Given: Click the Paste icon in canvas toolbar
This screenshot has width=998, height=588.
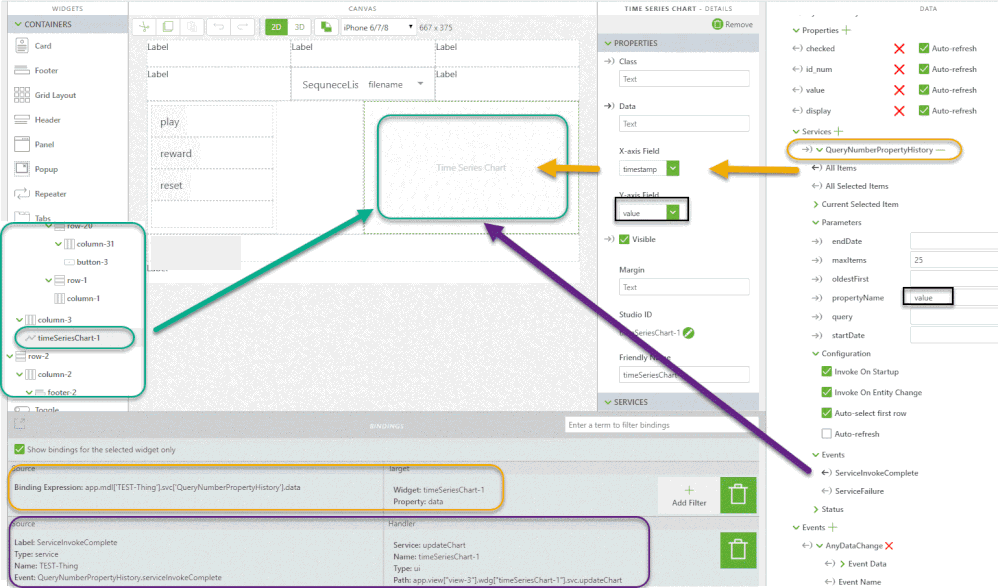Looking at the screenshot, I should [192, 27].
